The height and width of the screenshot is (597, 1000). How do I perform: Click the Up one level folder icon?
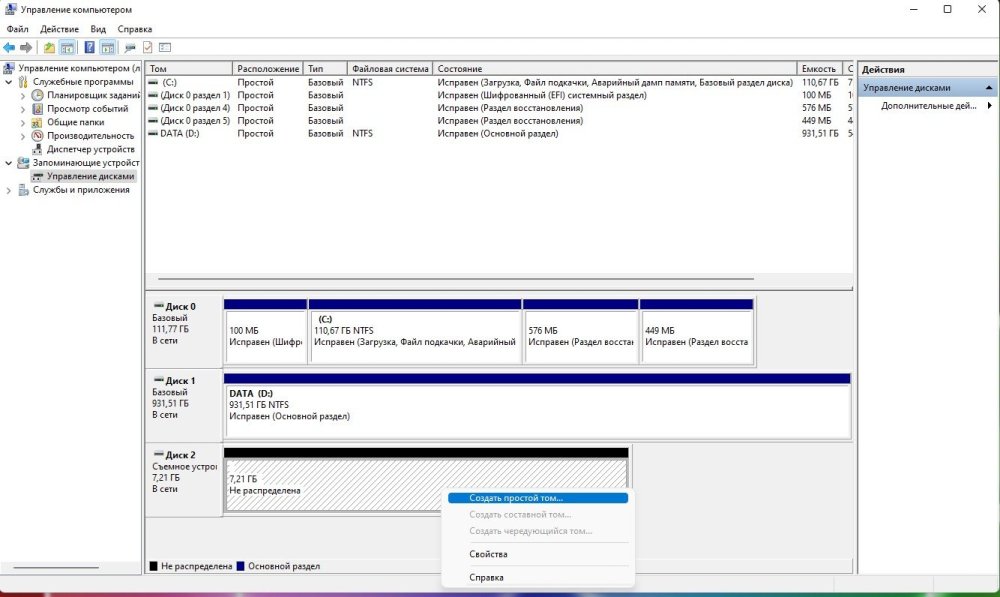pyautogui.click(x=50, y=47)
